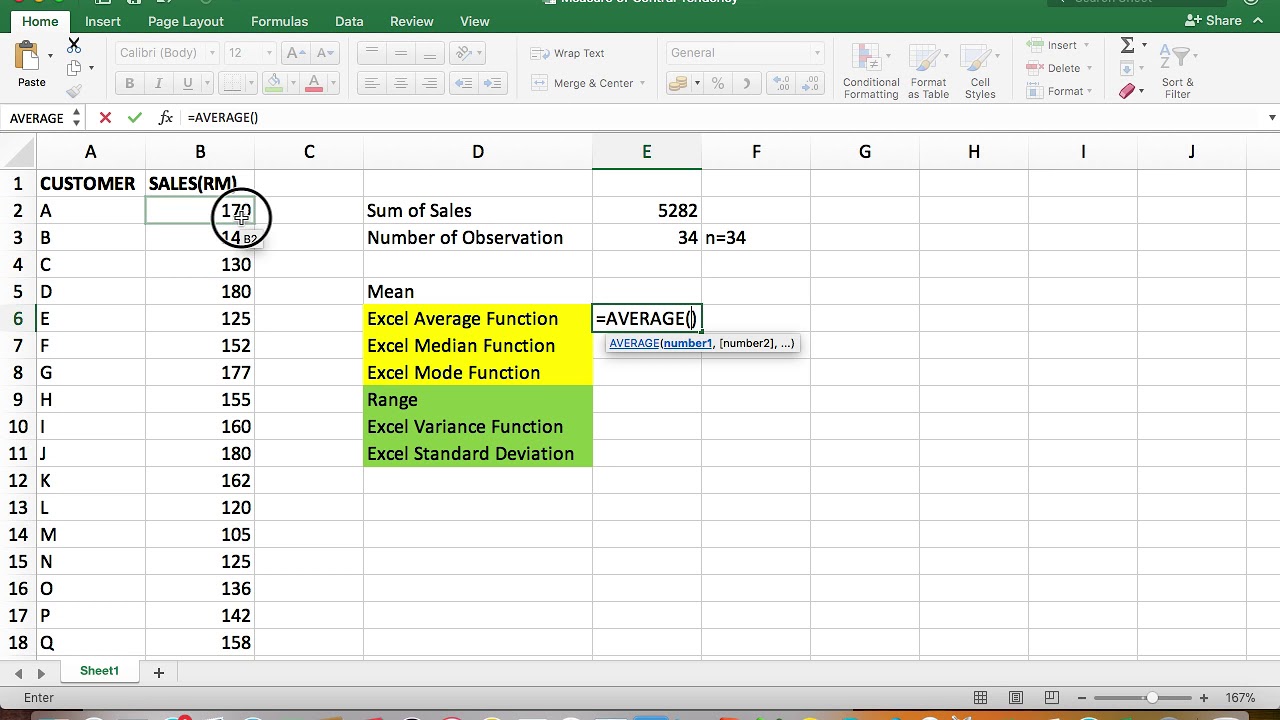Open the Data ribbon tab
This screenshot has height=720, width=1280.
(x=349, y=21)
